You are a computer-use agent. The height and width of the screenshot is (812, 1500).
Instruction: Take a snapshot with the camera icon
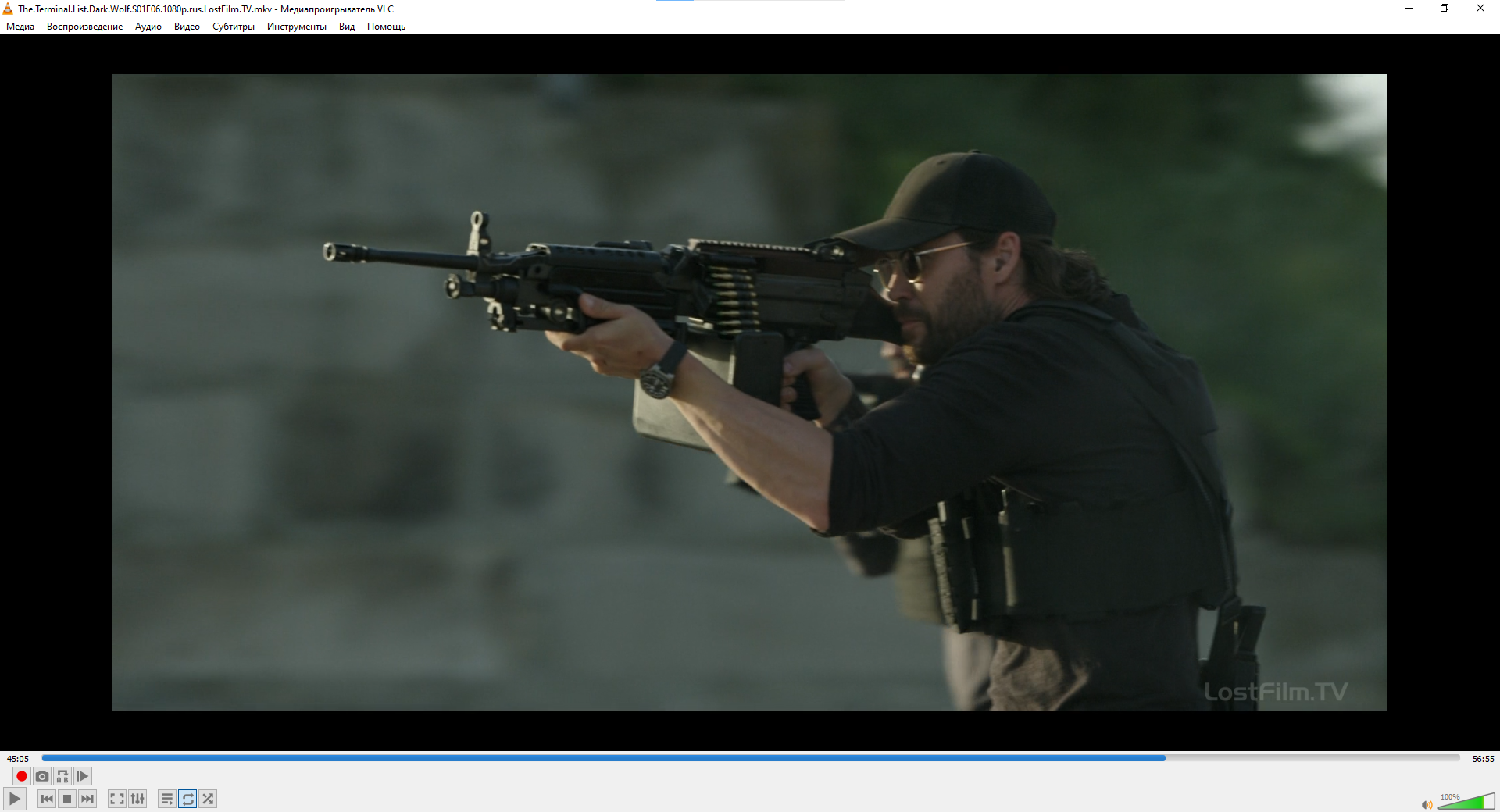[42, 776]
